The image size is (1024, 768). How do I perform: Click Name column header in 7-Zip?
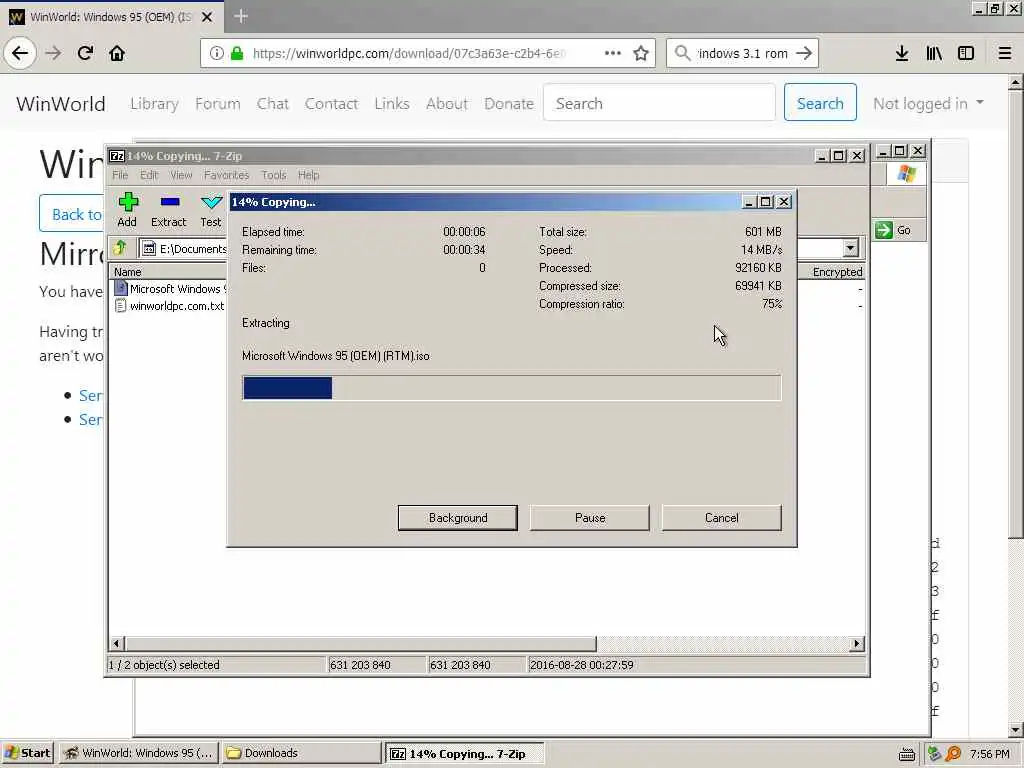[128, 272]
